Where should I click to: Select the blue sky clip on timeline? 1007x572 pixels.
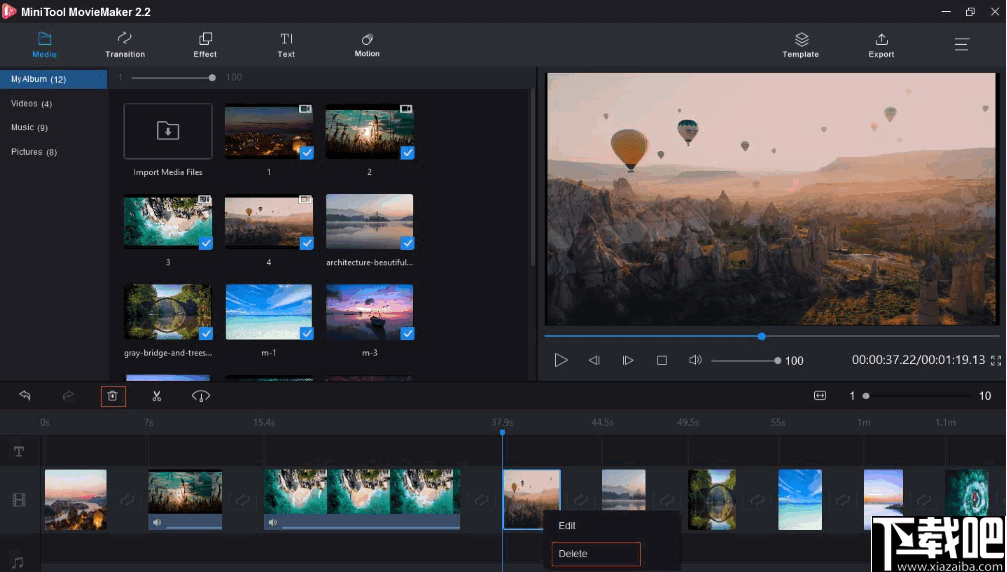[x=800, y=499]
